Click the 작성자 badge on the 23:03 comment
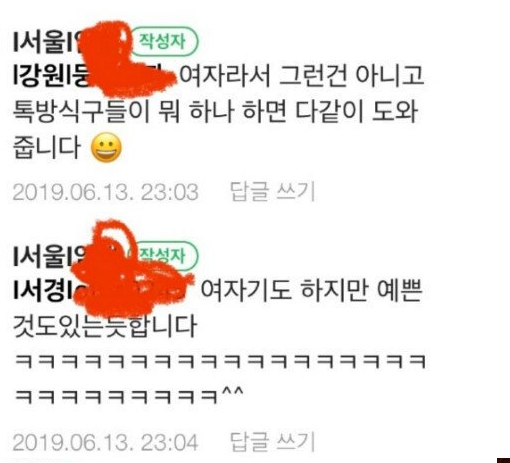 pyautogui.click(x=164, y=41)
